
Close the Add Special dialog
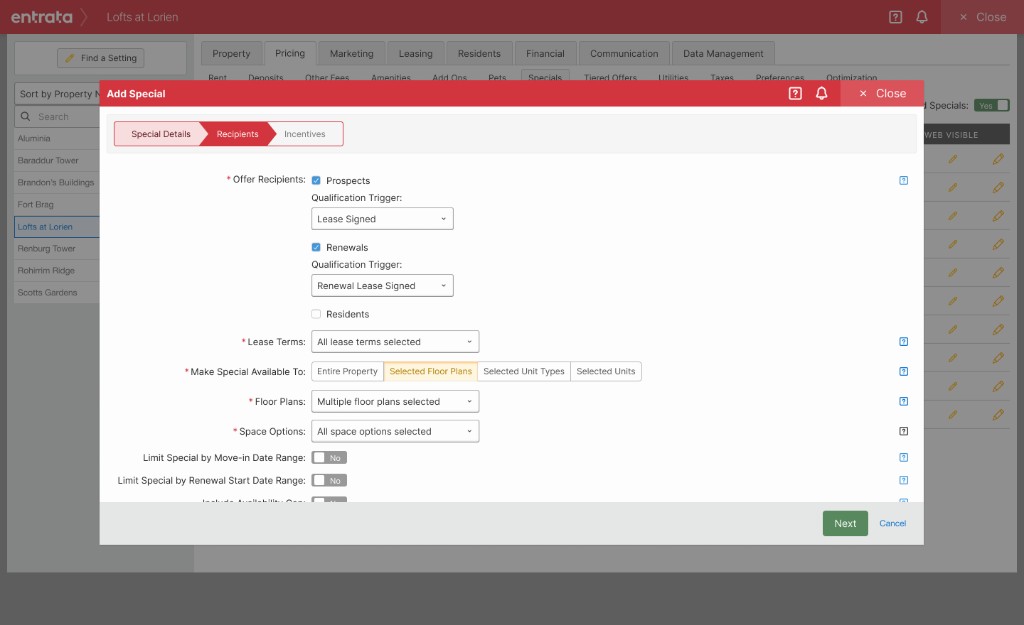tap(882, 93)
